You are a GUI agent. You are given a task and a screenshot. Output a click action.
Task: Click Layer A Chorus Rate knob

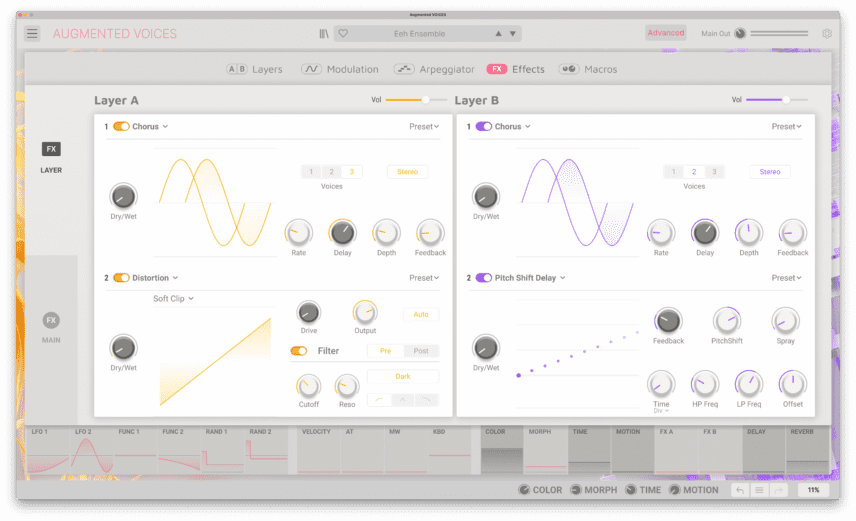coord(299,233)
